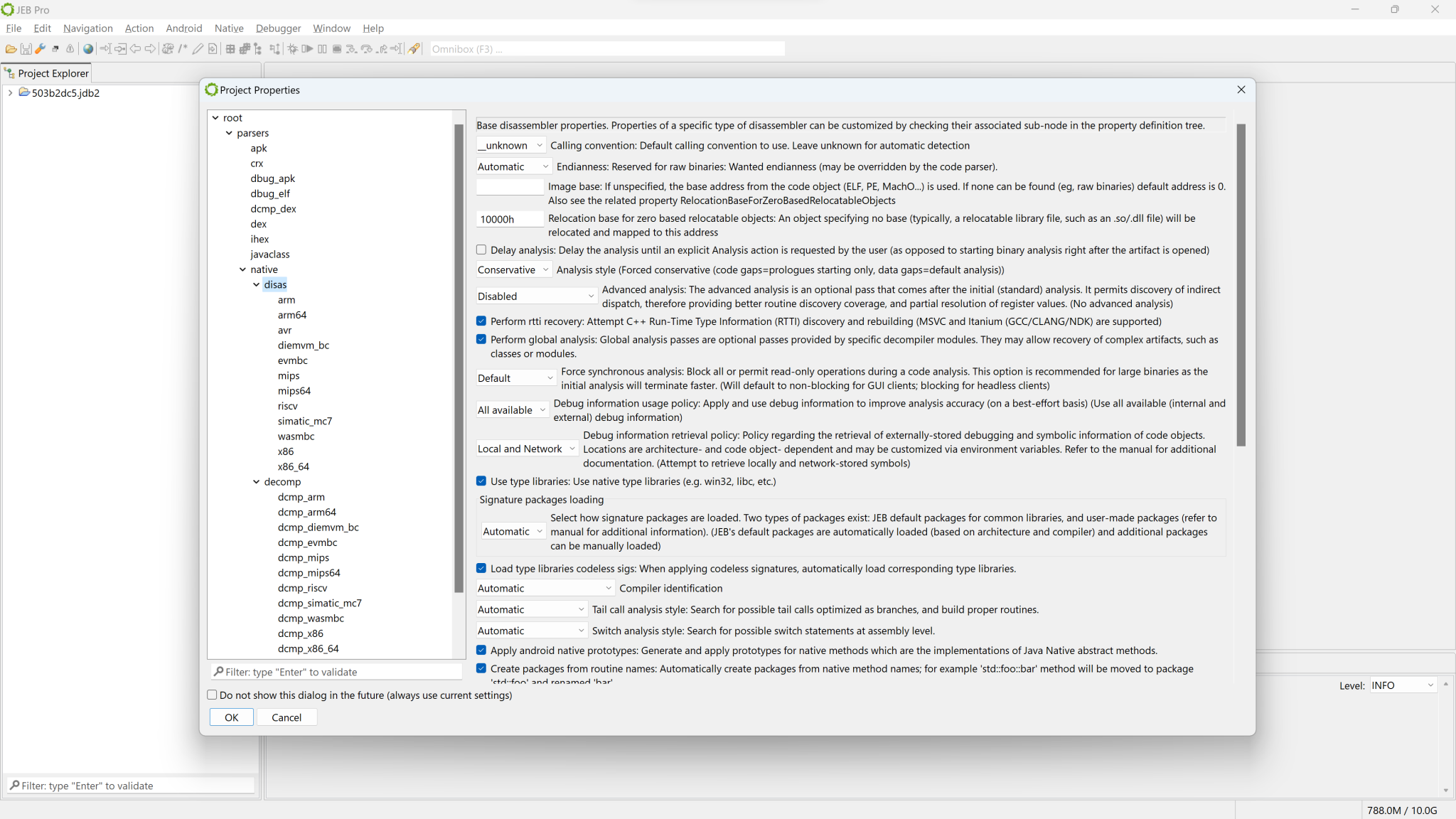The image size is (1456, 819).
Task: Open a project using the folder icon
Action: (x=11, y=49)
